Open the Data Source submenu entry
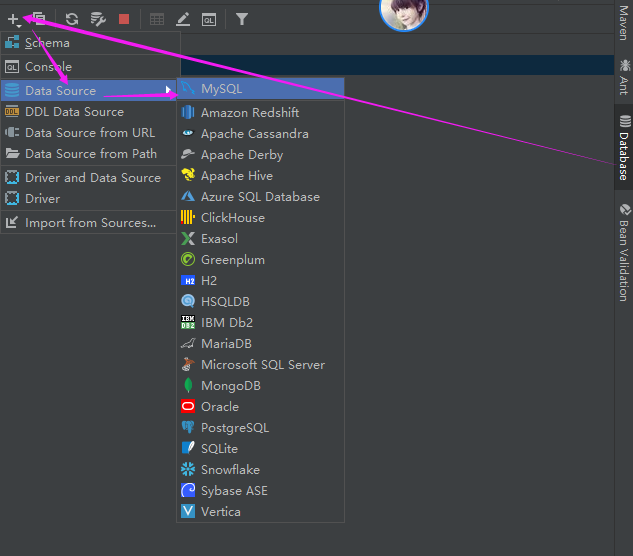633x556 pixels. [89, 90]
